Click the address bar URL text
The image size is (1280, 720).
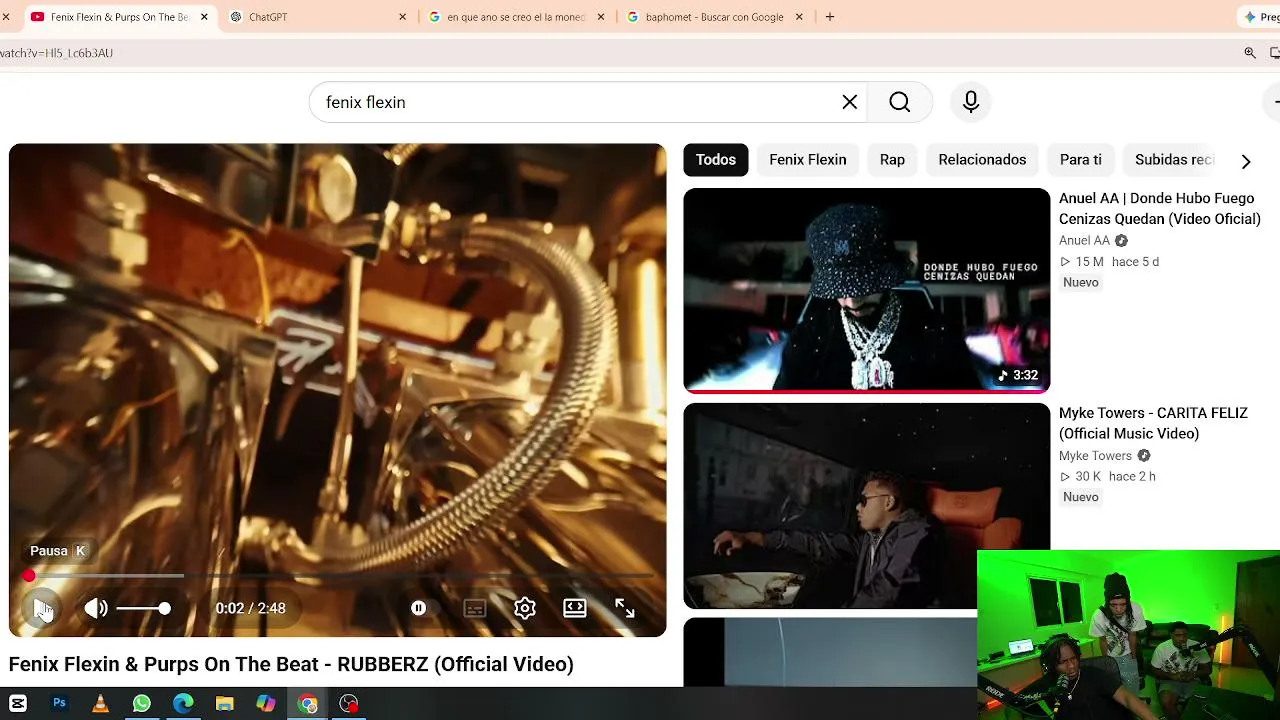pyautogui.click(x=56, y=53)
